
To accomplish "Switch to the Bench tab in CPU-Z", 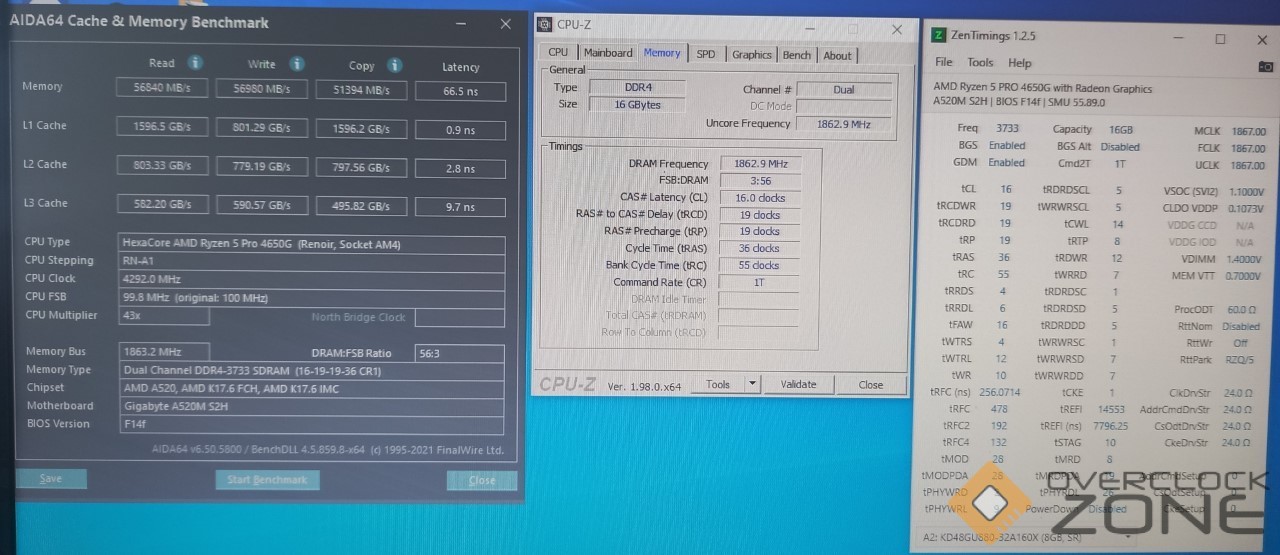I will [x=797, y=55].
